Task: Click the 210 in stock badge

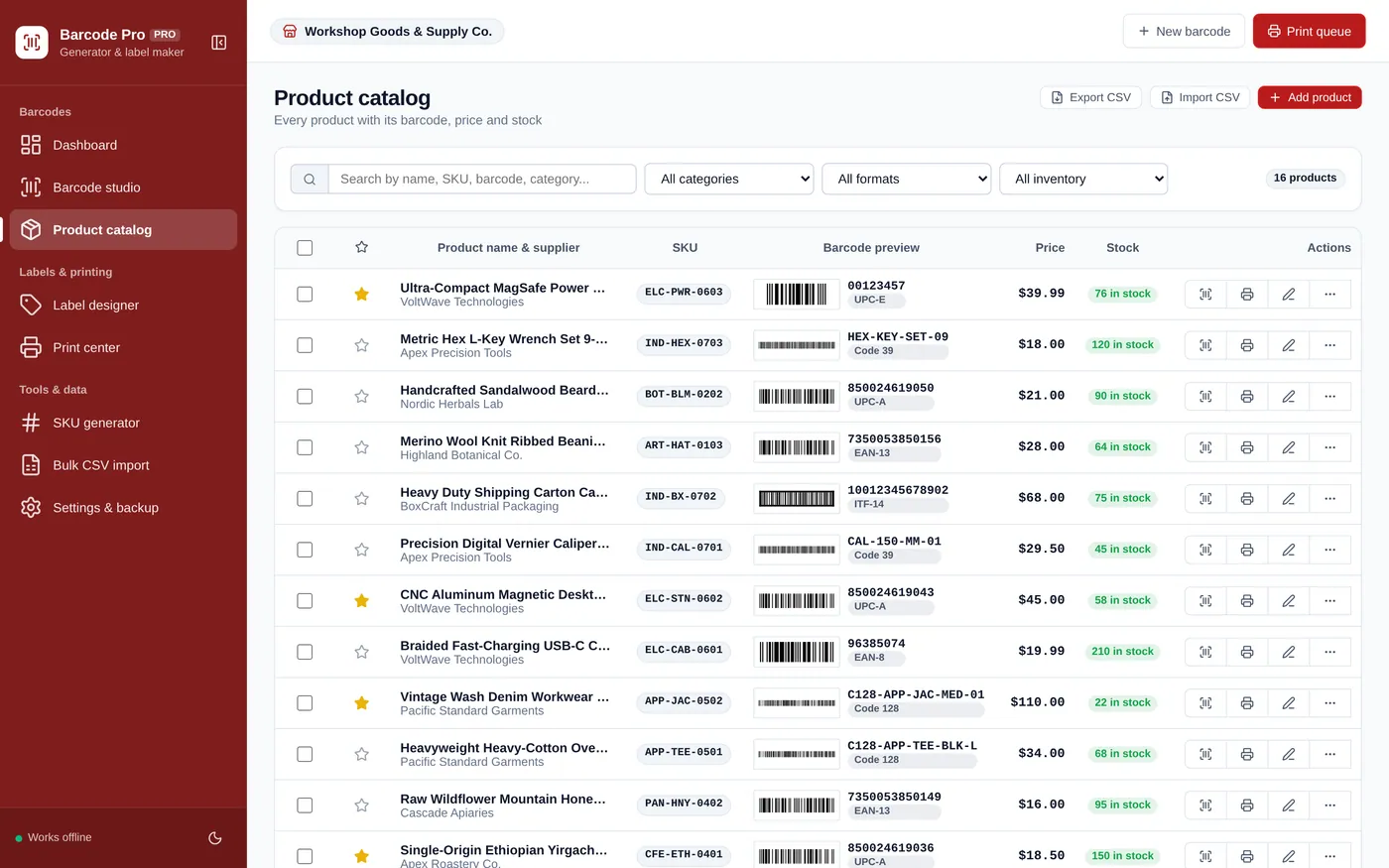Action: coord(1122,652)
